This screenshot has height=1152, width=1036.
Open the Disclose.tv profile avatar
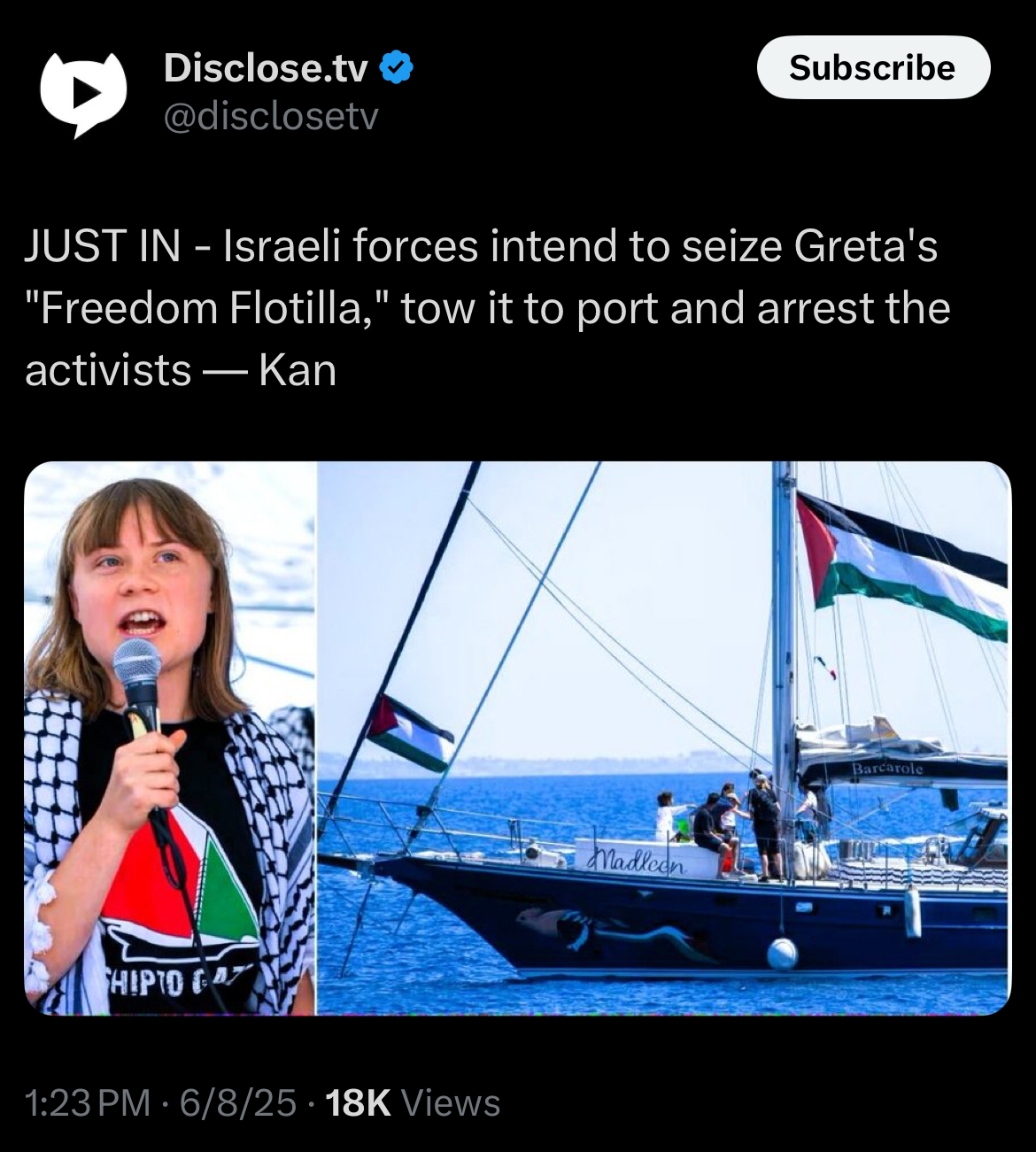tap(84, 93)
